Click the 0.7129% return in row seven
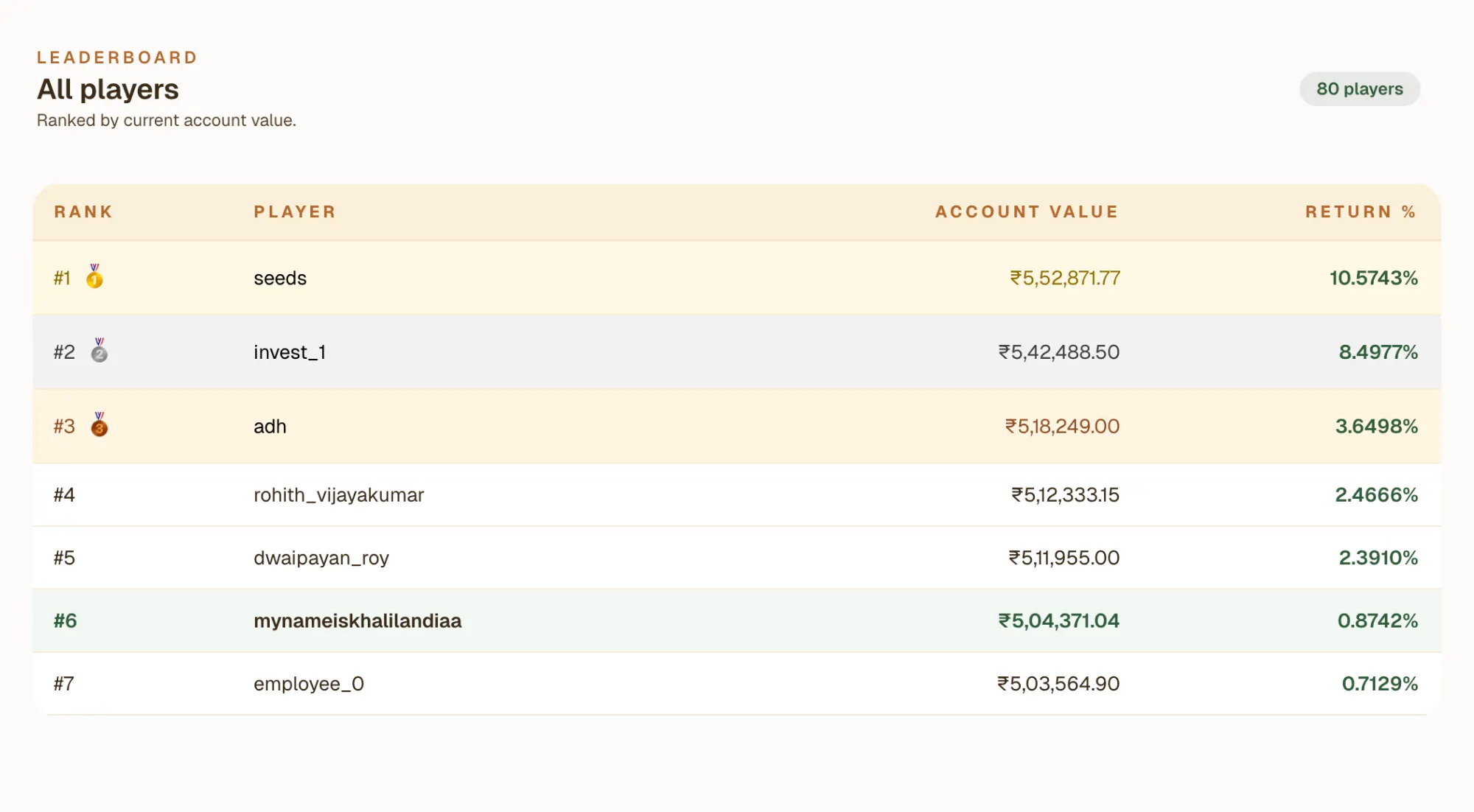The image size is (1474, 812). pyautogui.click(x=1379, y=684)
